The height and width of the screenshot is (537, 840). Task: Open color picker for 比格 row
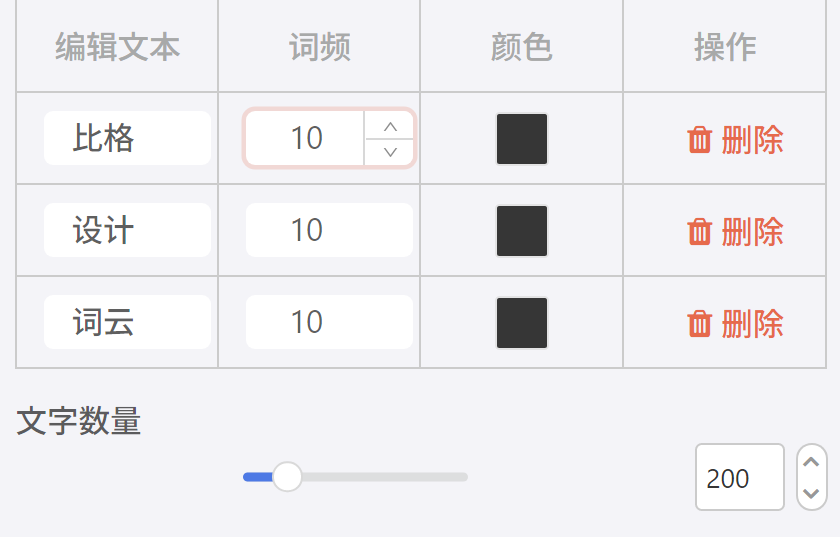(x=522, y=139)
